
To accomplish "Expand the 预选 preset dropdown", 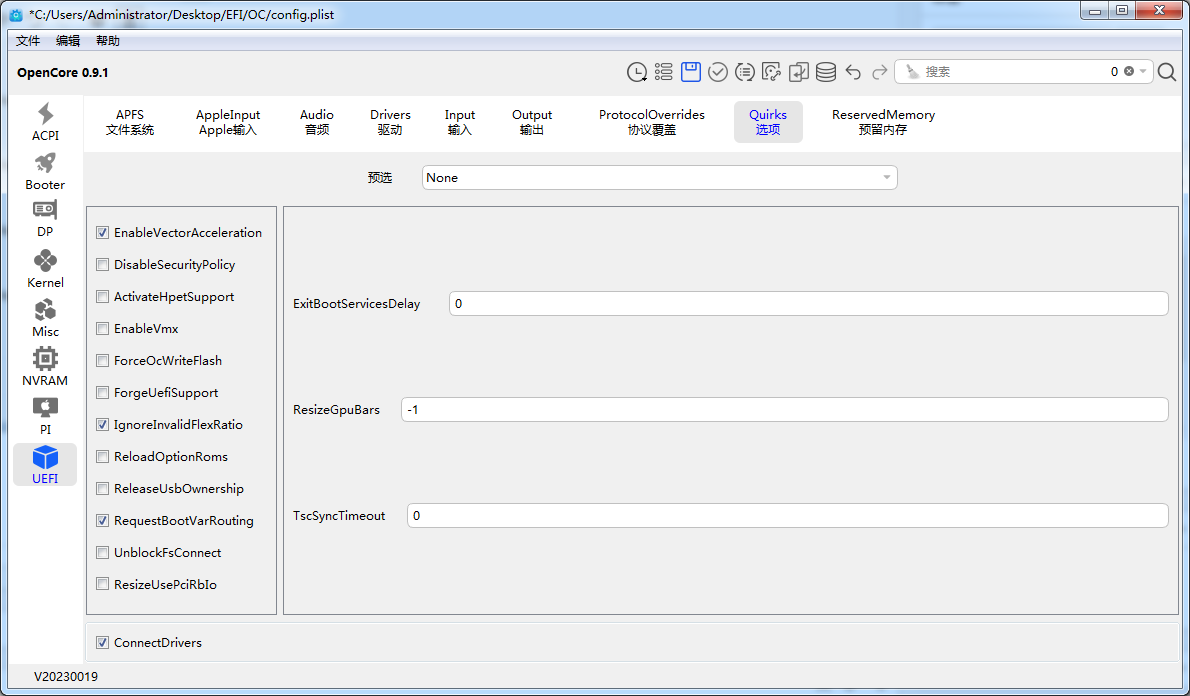I will point(659,178).
